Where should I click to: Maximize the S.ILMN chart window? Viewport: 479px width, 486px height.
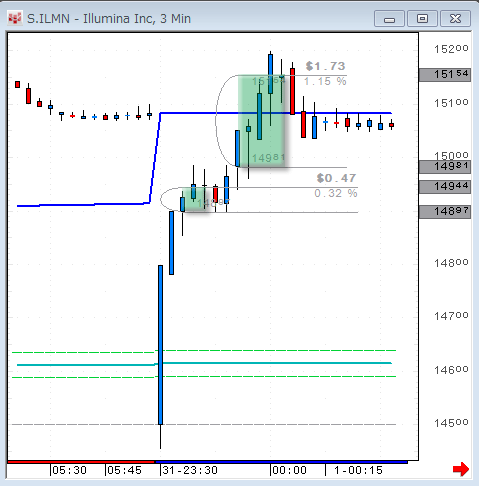[422, 19]
